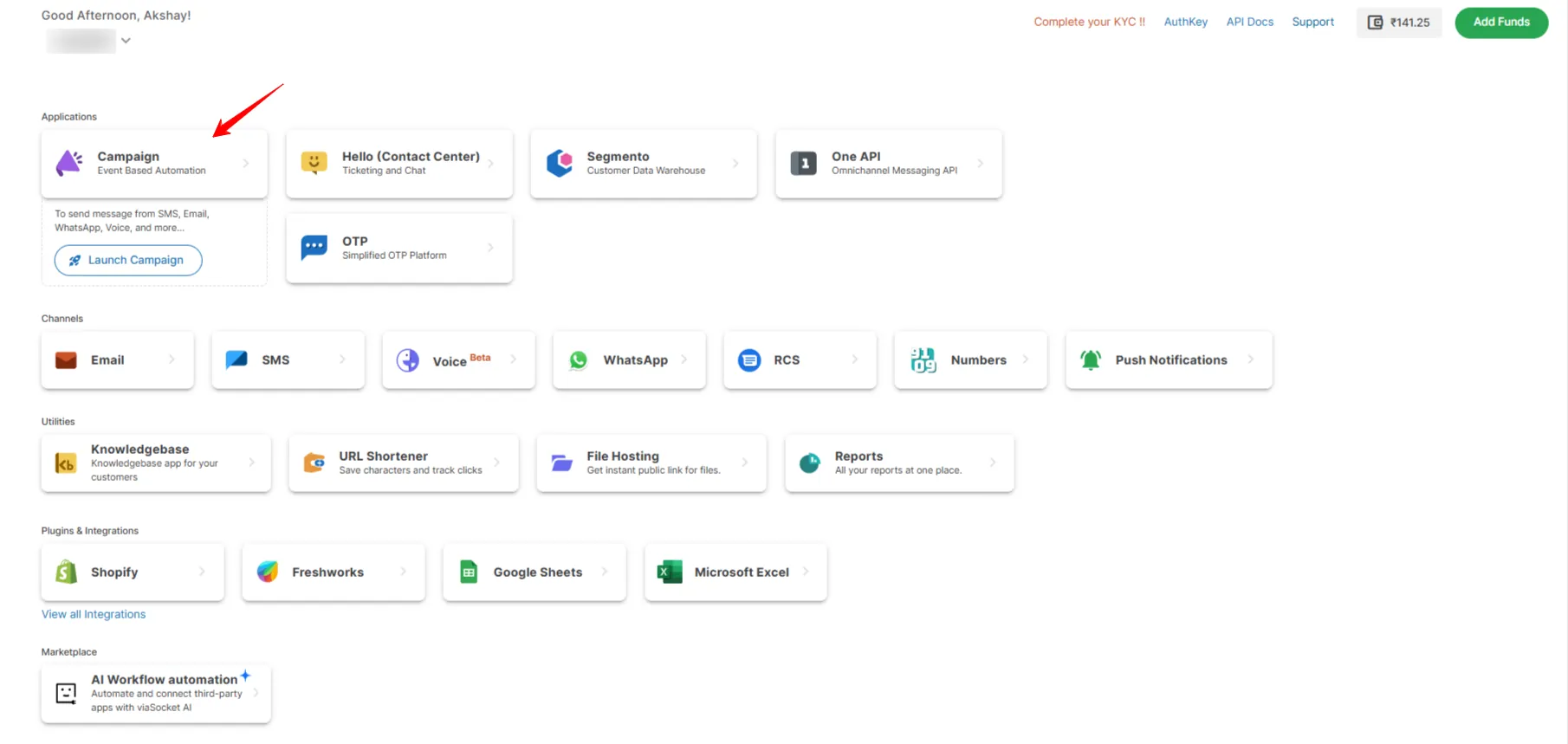Click the Microsoft Excel icon
The height and width of the screenshot is (744, 1568).
coord(670,572)
